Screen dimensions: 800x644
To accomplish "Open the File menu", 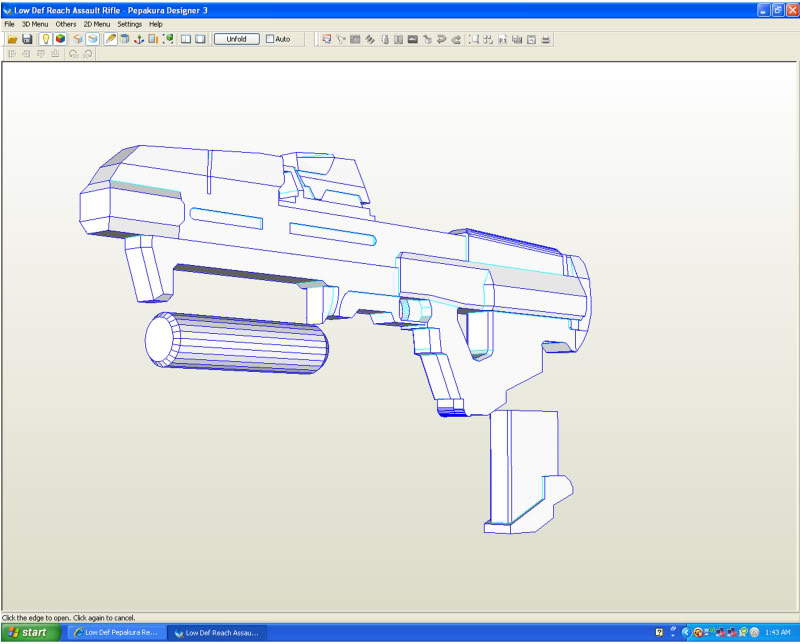I will [9, 24].
